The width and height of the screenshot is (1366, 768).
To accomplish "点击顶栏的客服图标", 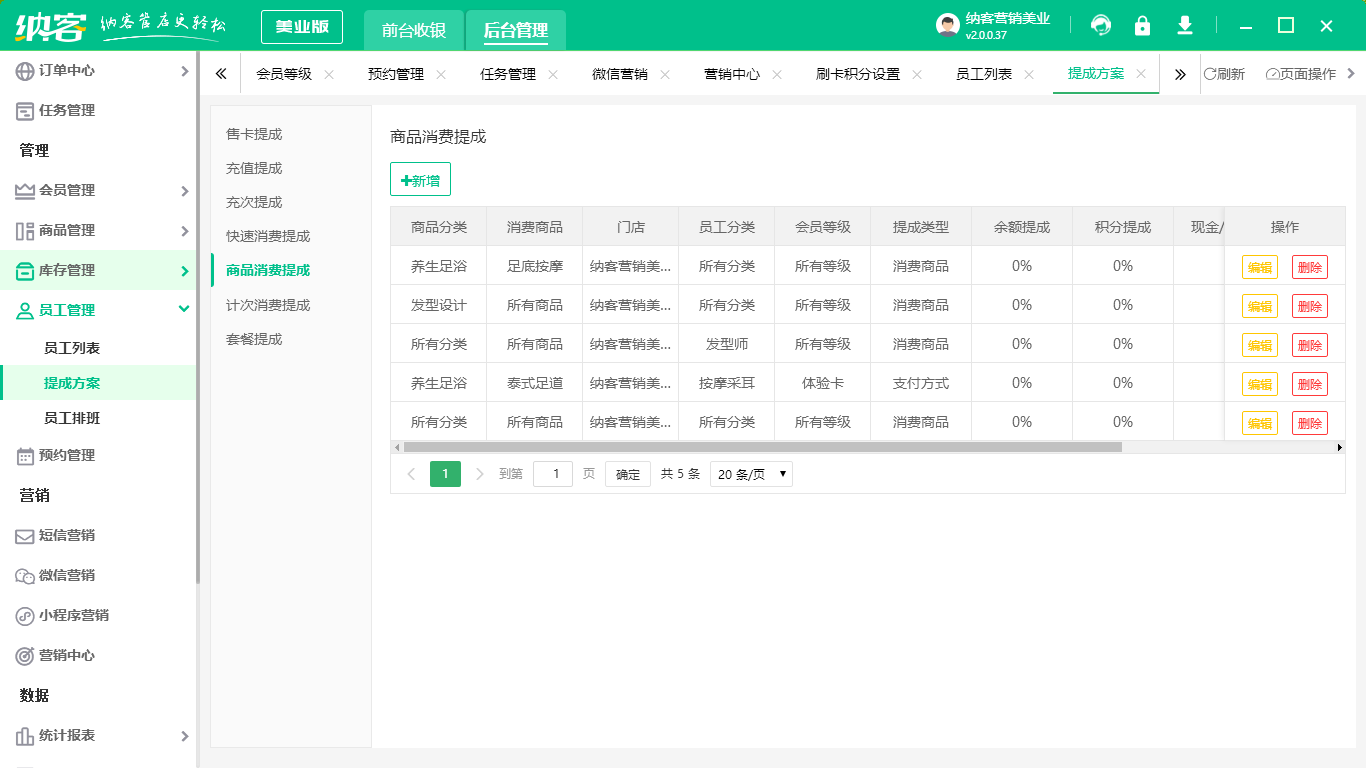I will (1102, 25).
